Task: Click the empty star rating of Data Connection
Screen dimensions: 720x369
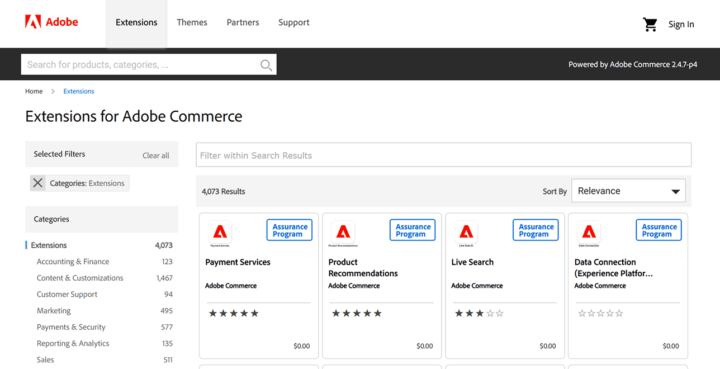Action: pyautogui.click(x=601, y=313)
